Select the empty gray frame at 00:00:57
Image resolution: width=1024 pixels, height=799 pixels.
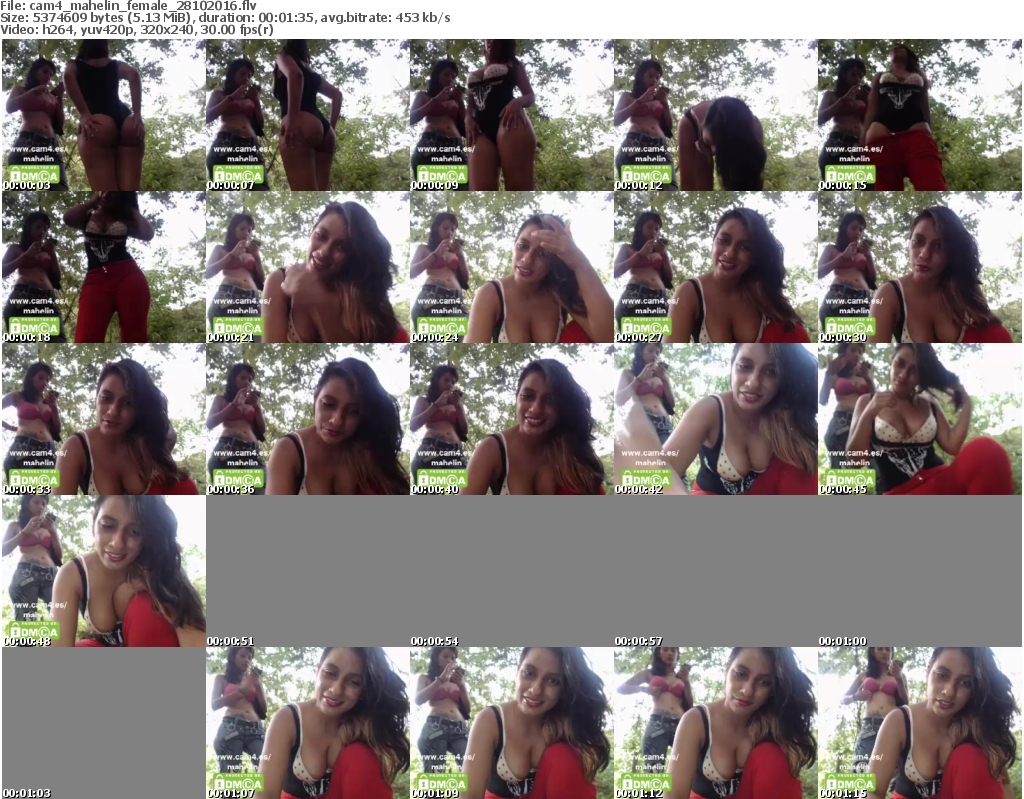click(715, 570)
